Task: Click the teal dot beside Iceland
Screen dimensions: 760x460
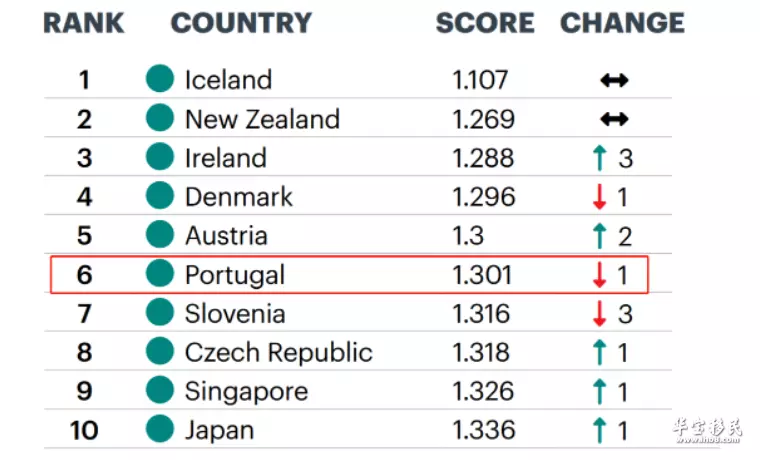Action: (x=160, y=79)
